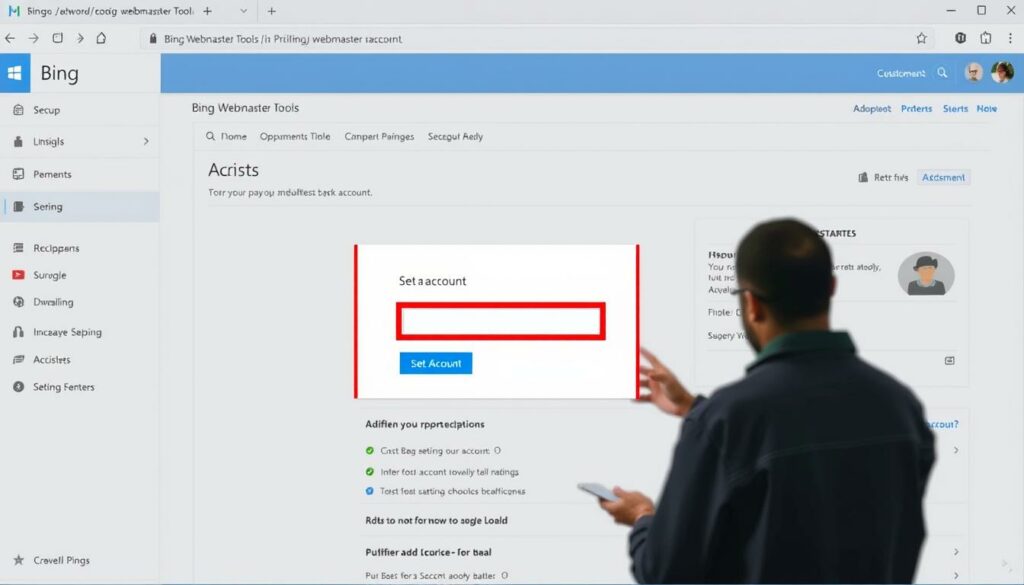
Task: Open the tab list dropdown chevron
Action: pyautogui.click(x=244, y=11)
